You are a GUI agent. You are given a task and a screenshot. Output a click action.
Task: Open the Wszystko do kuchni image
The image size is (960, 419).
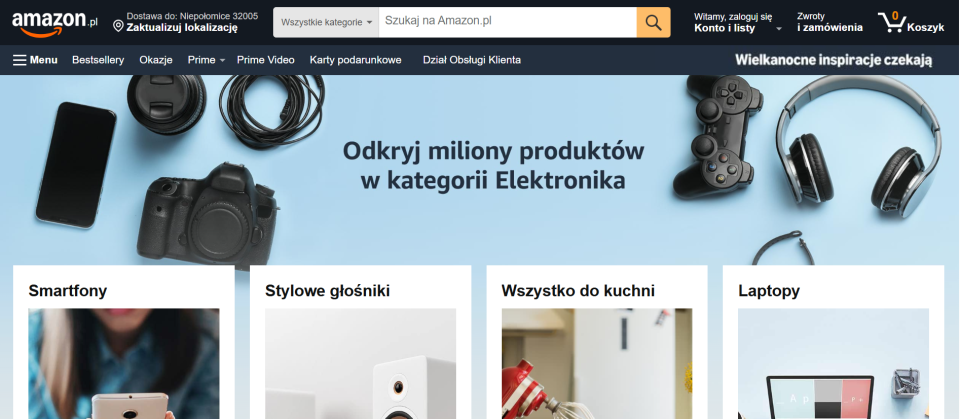tap(597, 364)
